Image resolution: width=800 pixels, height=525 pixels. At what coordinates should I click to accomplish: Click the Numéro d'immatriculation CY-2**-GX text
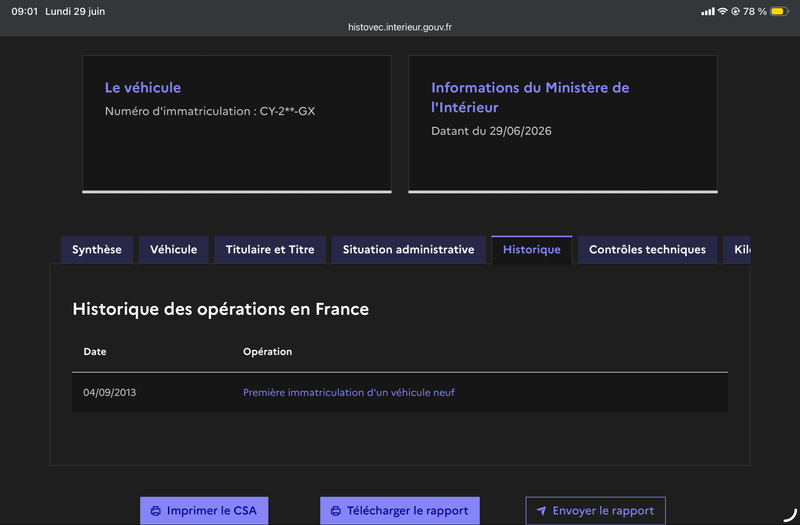(x=210, y=111)
